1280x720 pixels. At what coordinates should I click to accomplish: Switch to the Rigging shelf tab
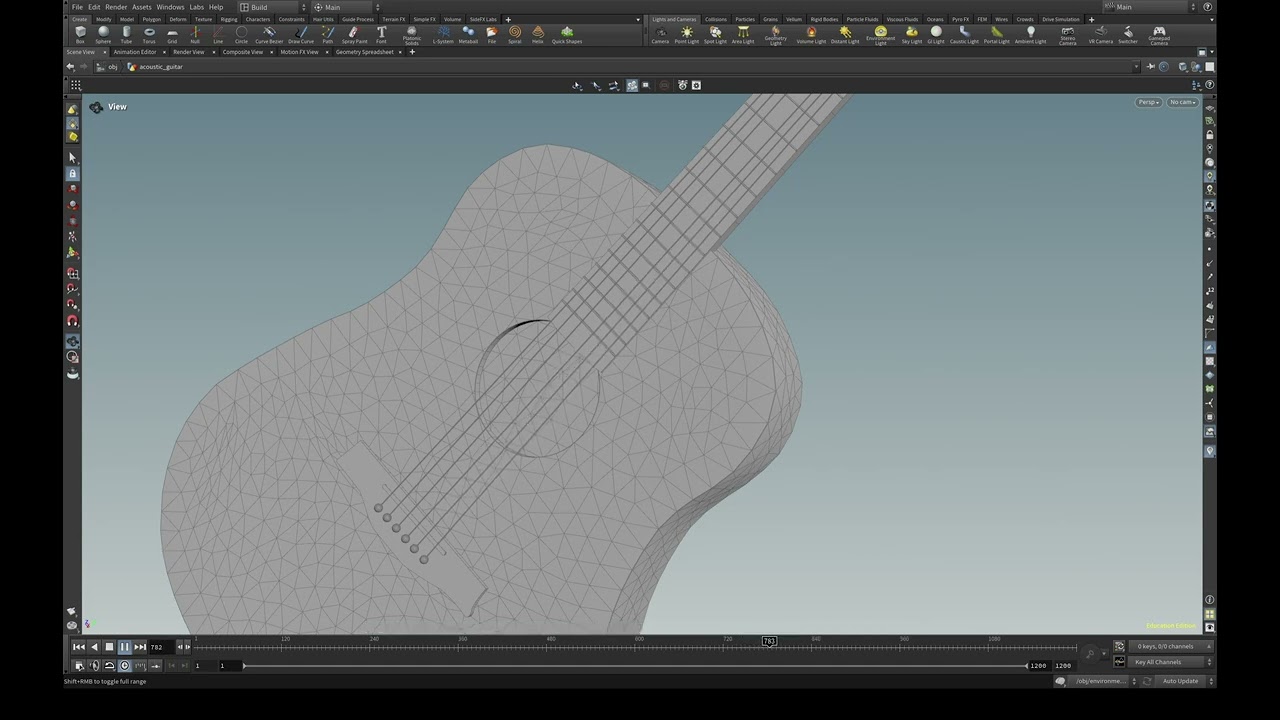(x=229, y=19)
